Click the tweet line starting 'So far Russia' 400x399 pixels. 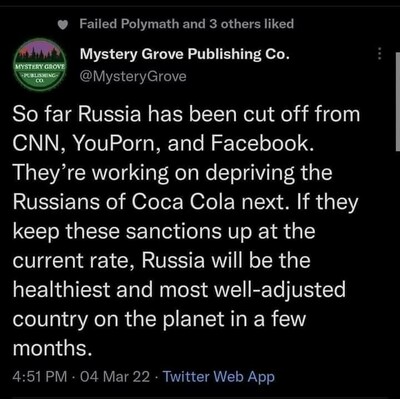(x=186, y=114)
